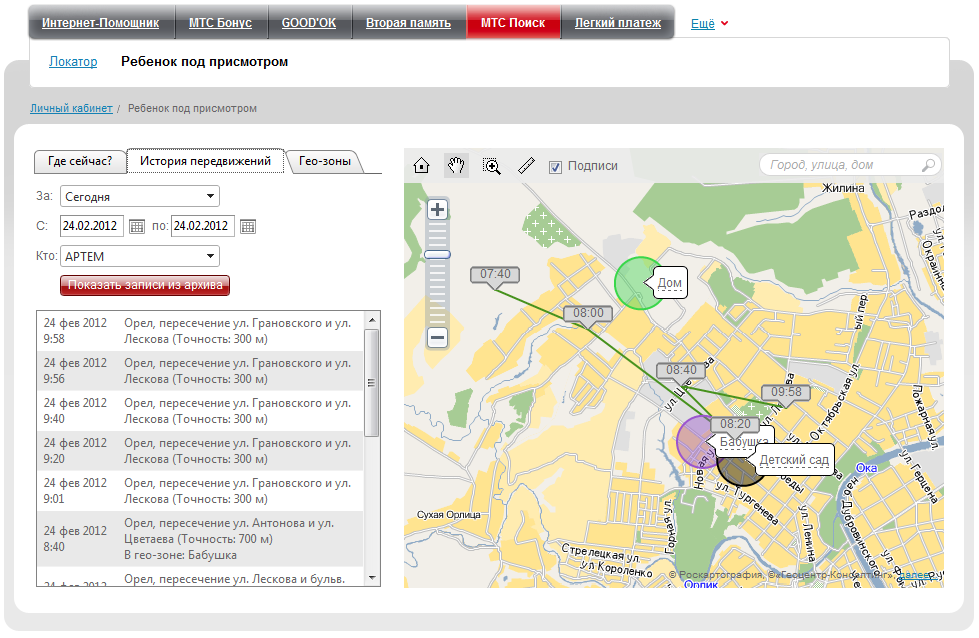The image size is (979, 638).
Task: Focus the Город, улица, дом search field
Action: [850, 165]
